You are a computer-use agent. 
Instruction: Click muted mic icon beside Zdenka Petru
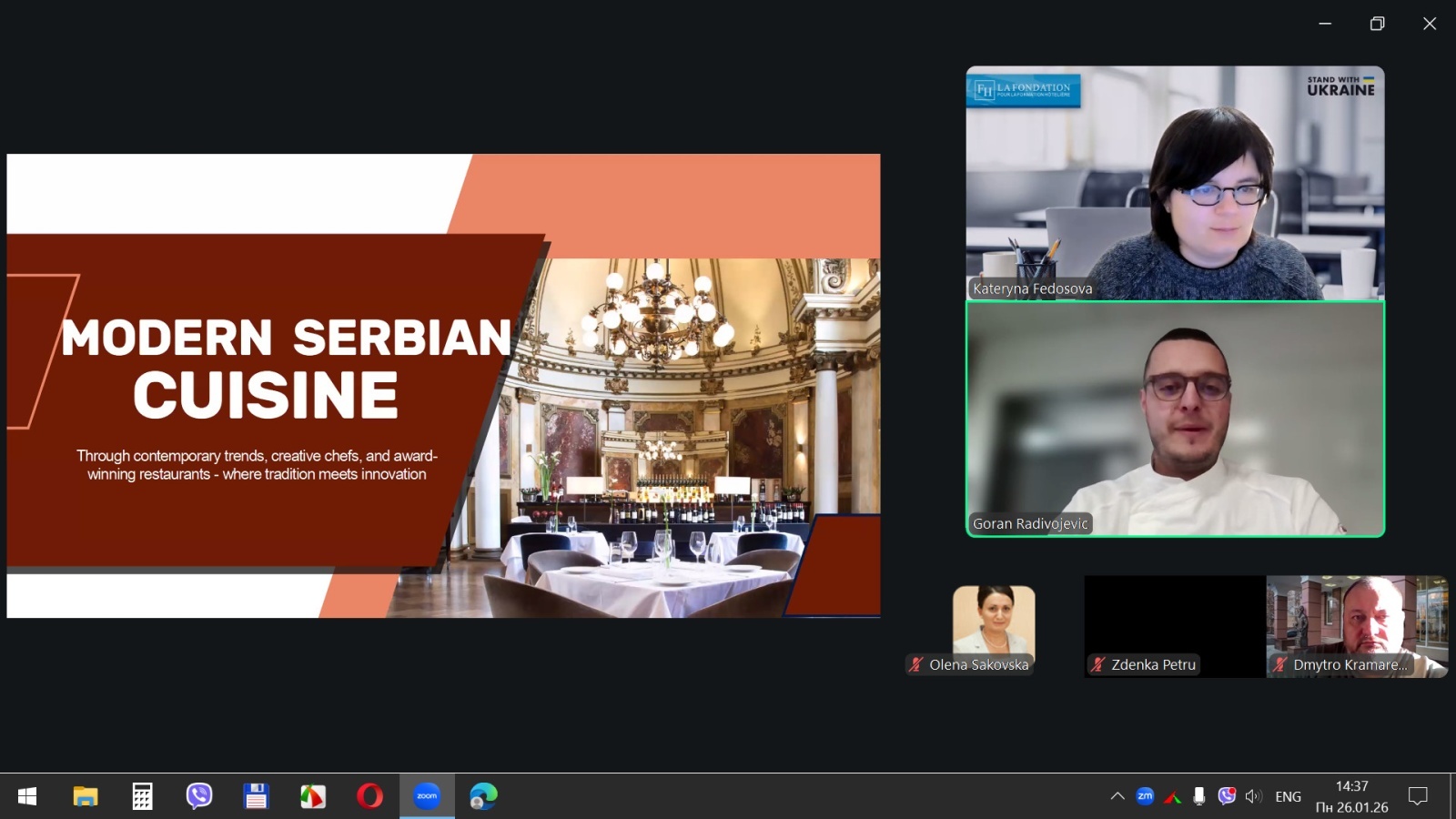[1098, 664]
